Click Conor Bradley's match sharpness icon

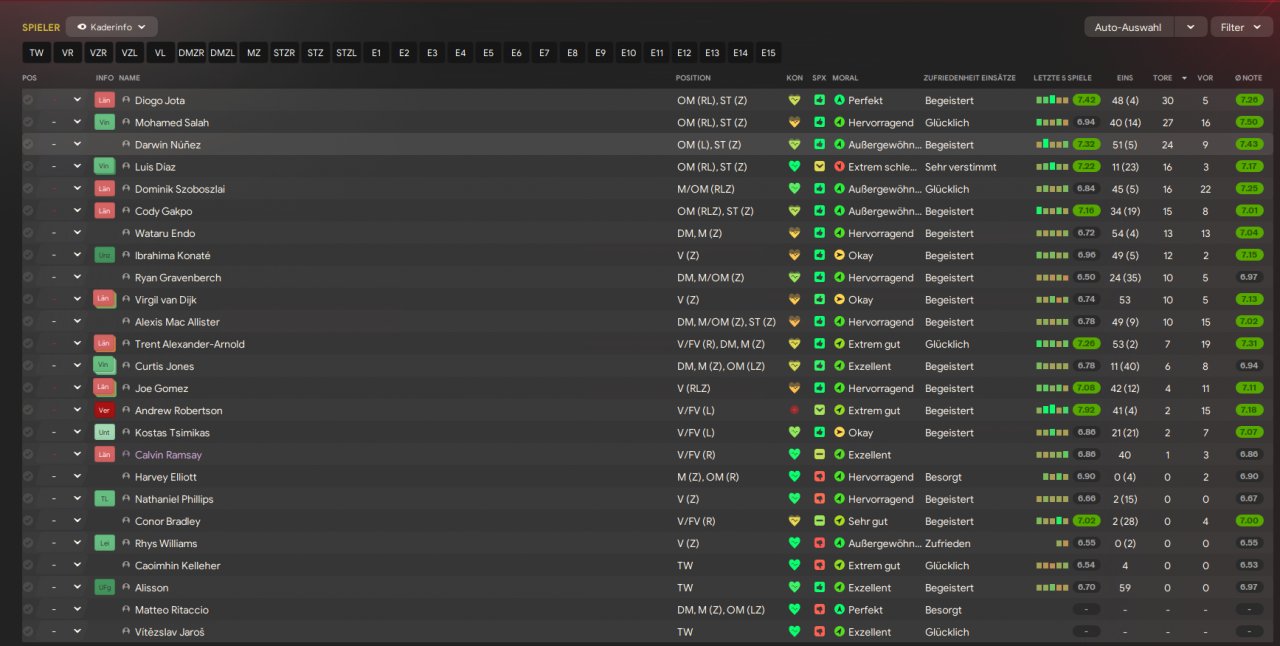coord(819,521)
